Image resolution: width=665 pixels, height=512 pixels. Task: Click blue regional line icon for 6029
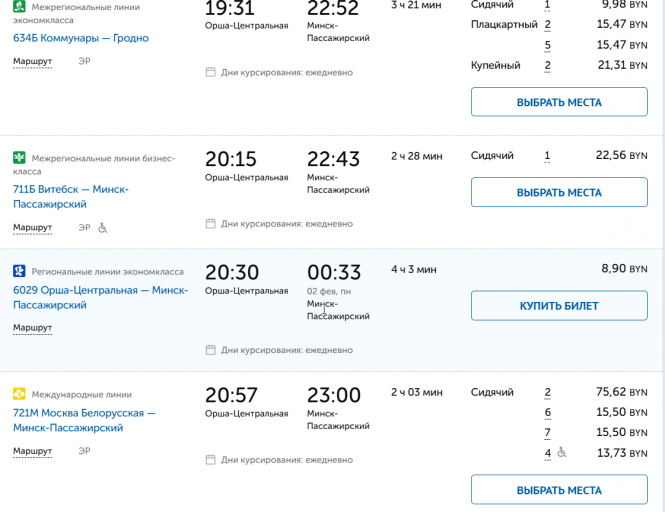[x=18, y=271]
